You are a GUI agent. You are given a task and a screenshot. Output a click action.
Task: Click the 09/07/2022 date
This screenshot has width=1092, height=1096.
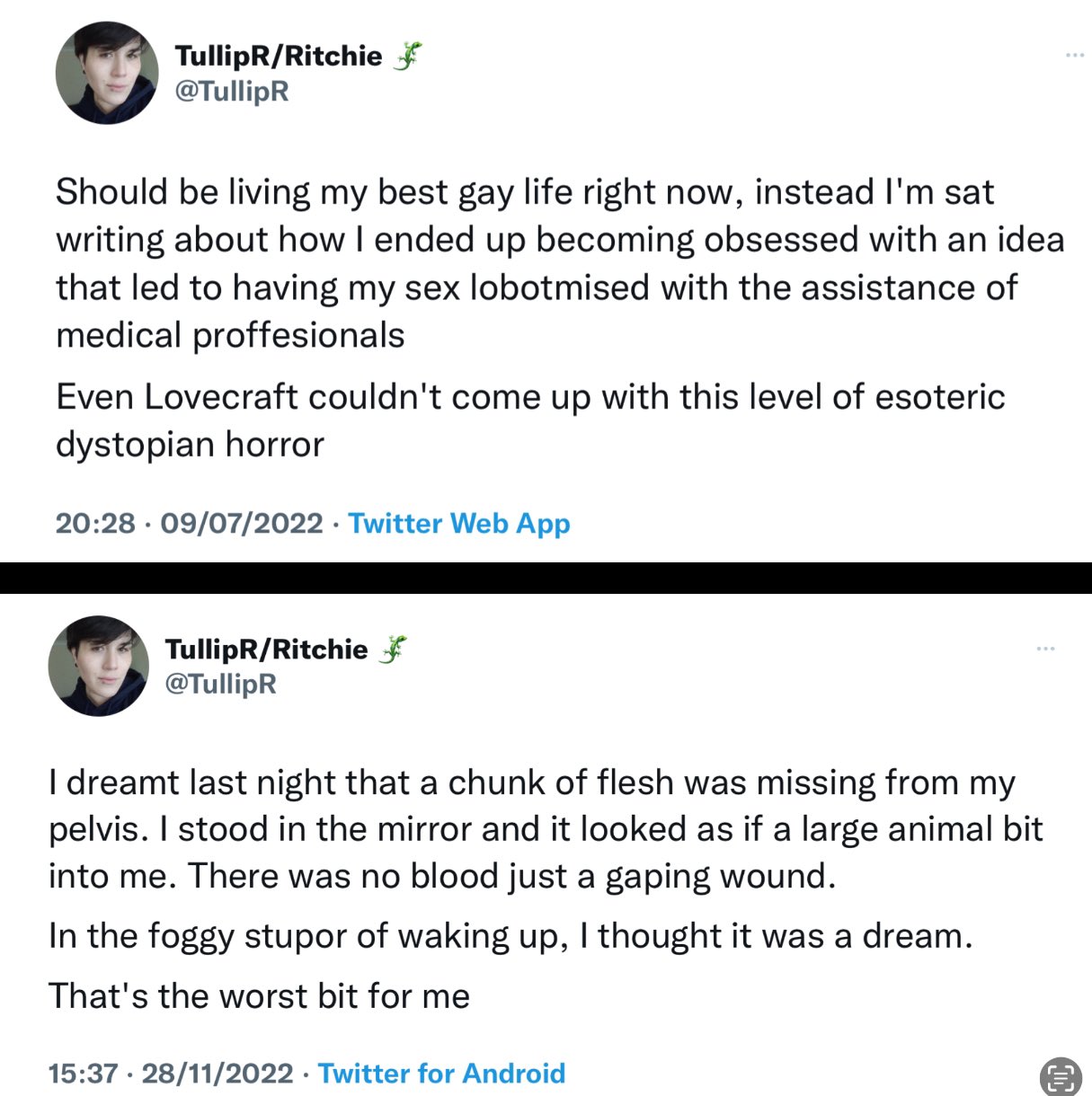pos(242,523)
